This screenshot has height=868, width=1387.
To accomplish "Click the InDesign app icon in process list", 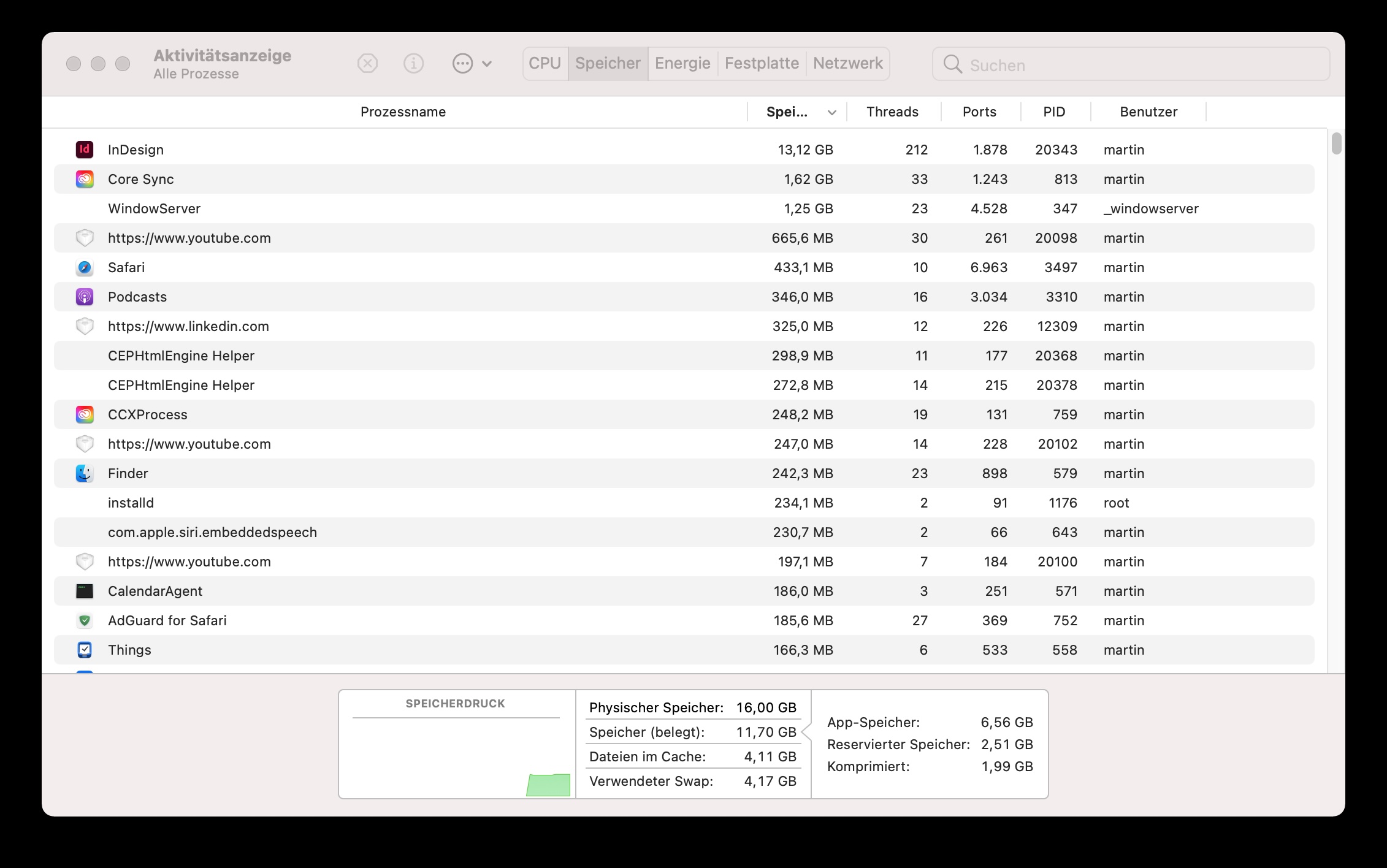I will tap(85, 150).
